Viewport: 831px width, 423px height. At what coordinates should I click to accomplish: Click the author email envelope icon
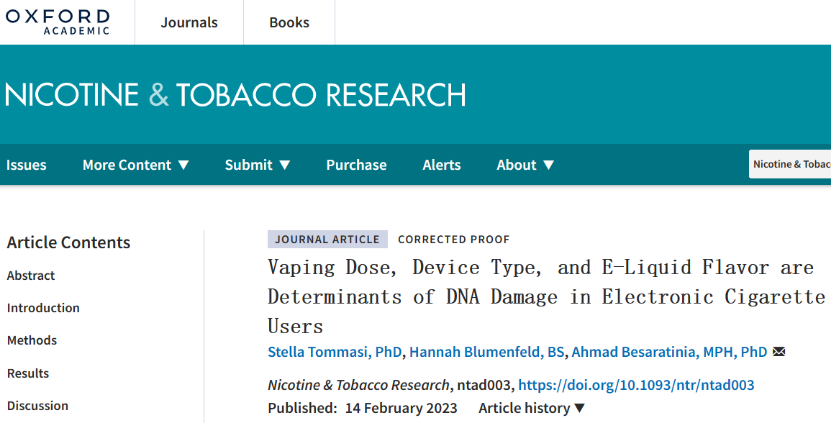779,352
